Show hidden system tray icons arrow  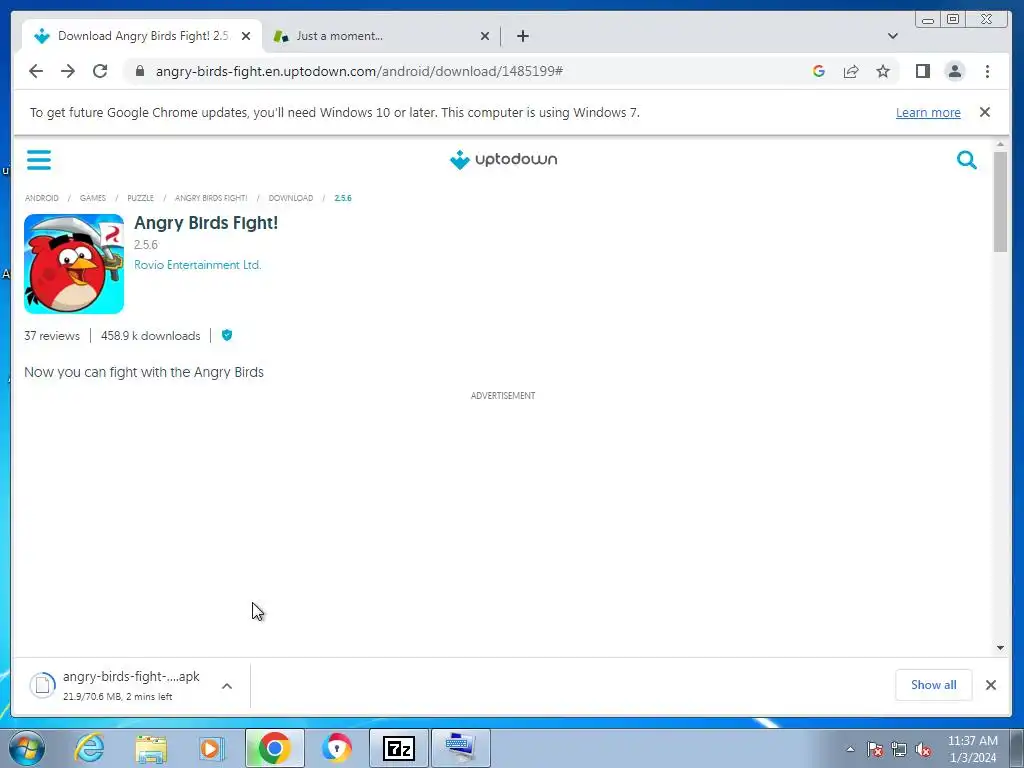[x=850, y=749]
